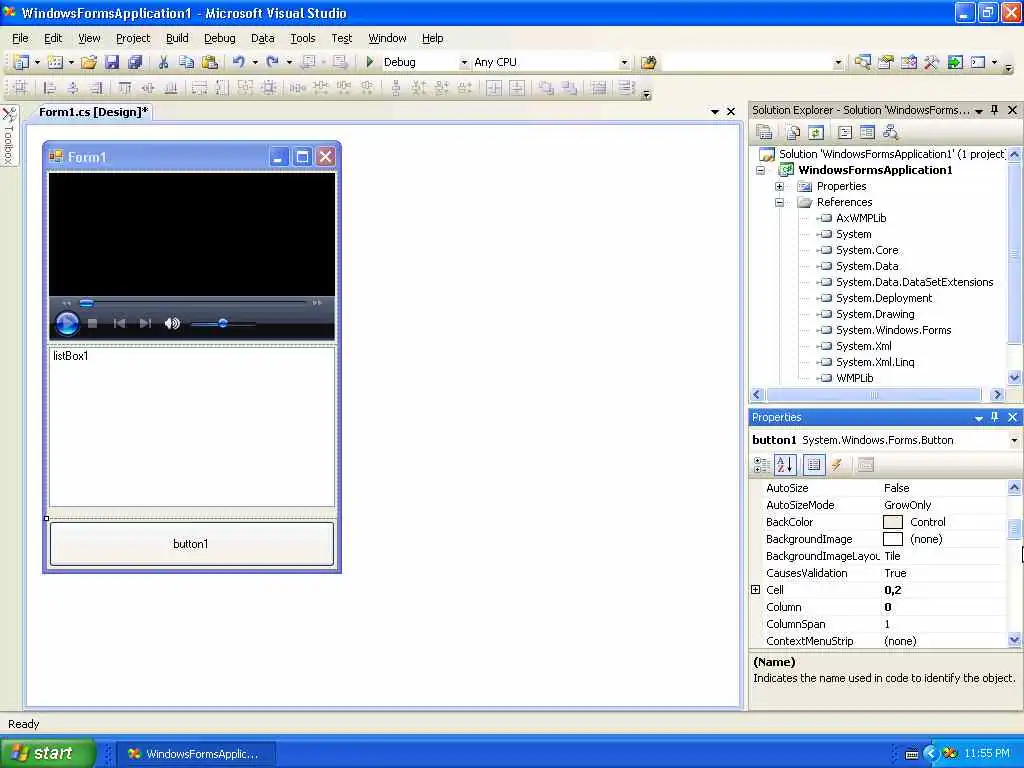Click View Class Diagram icon
The image size is (1024, 768).
890,133
